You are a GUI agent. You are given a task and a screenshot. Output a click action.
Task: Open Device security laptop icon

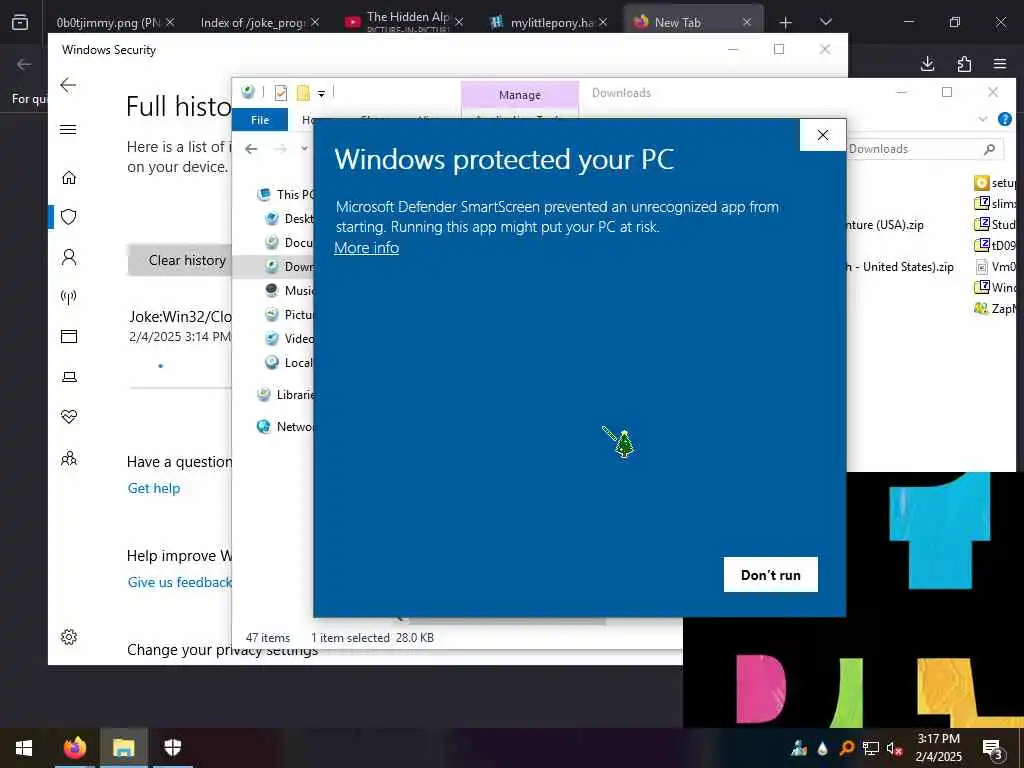click(69, 377)
